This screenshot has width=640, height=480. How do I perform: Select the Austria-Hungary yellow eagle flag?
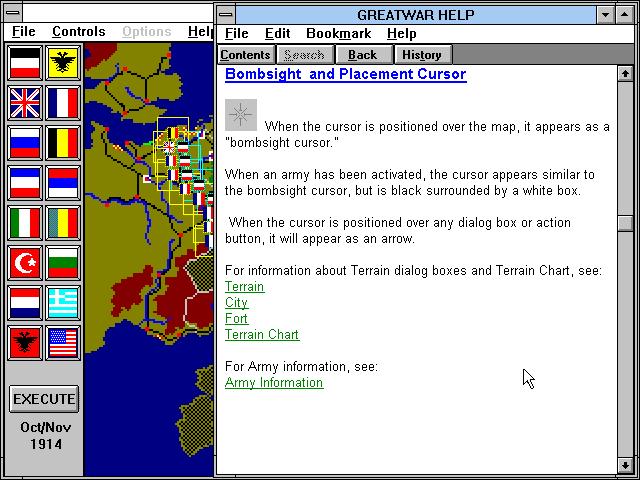coord(63,63)
